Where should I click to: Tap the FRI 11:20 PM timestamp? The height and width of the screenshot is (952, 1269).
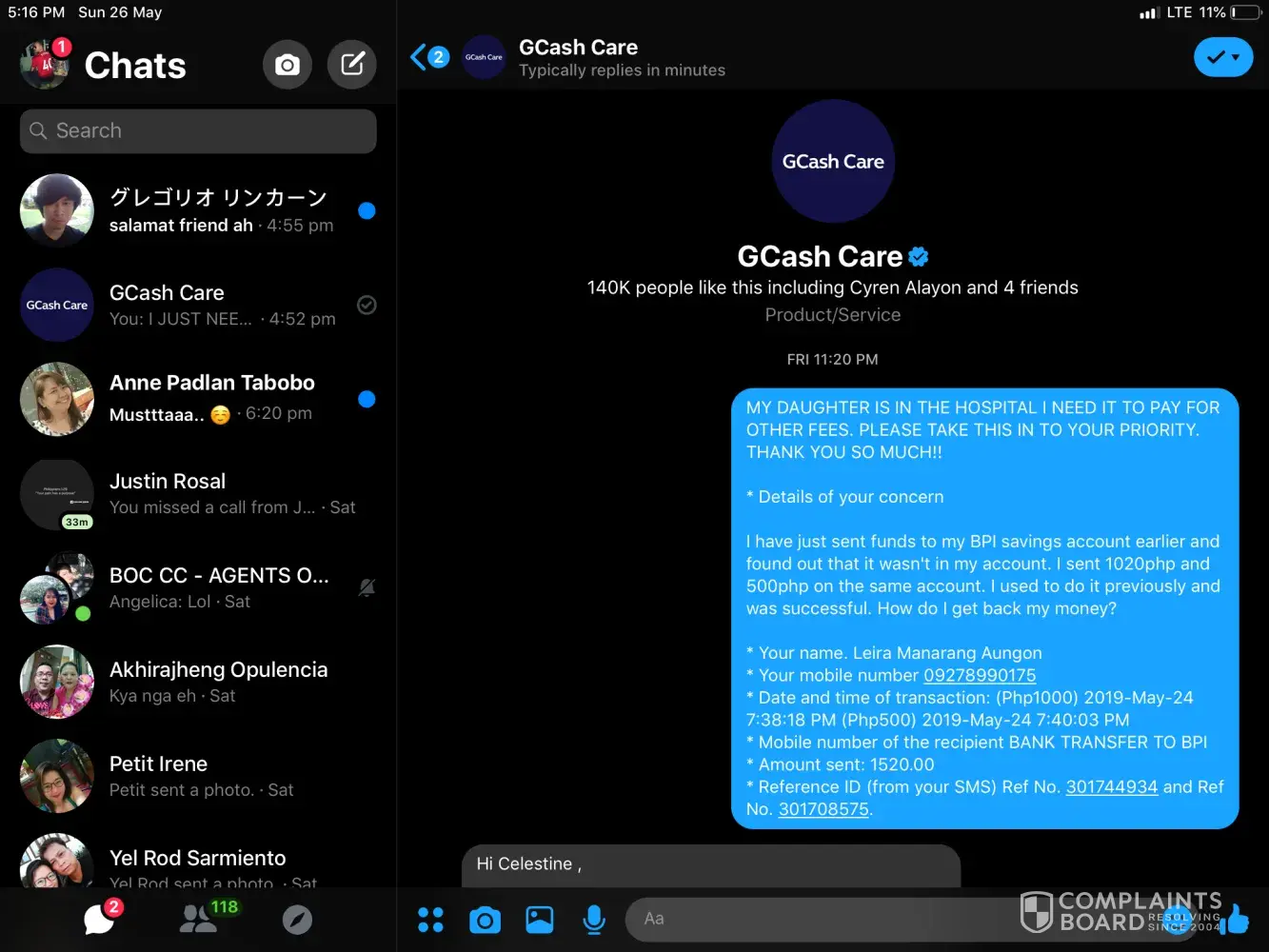pyautogui.click(x=833, y=359)
